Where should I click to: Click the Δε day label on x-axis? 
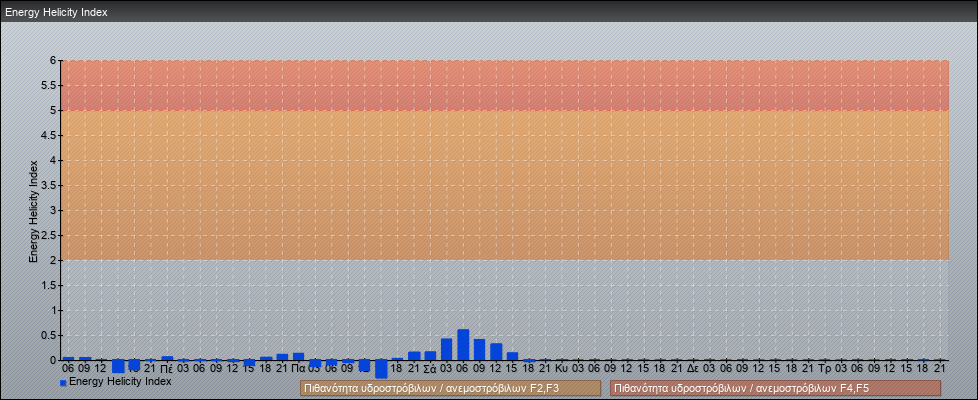(x=692, y=369)
